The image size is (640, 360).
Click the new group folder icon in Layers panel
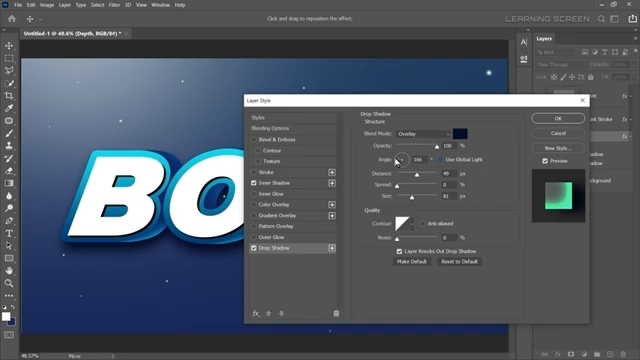pos(597,354)
